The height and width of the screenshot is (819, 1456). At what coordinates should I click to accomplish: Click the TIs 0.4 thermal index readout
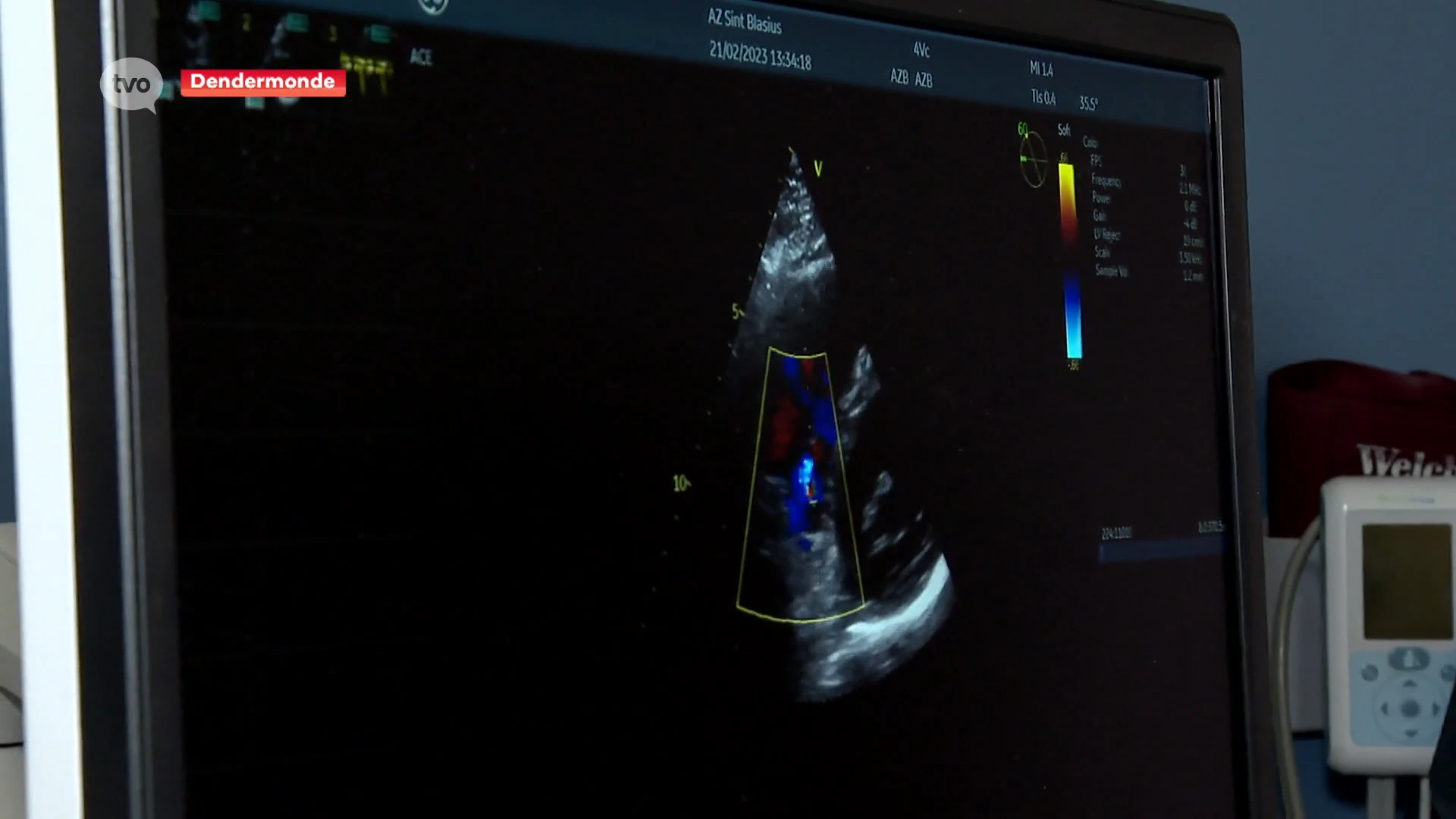coord(1043,97)
